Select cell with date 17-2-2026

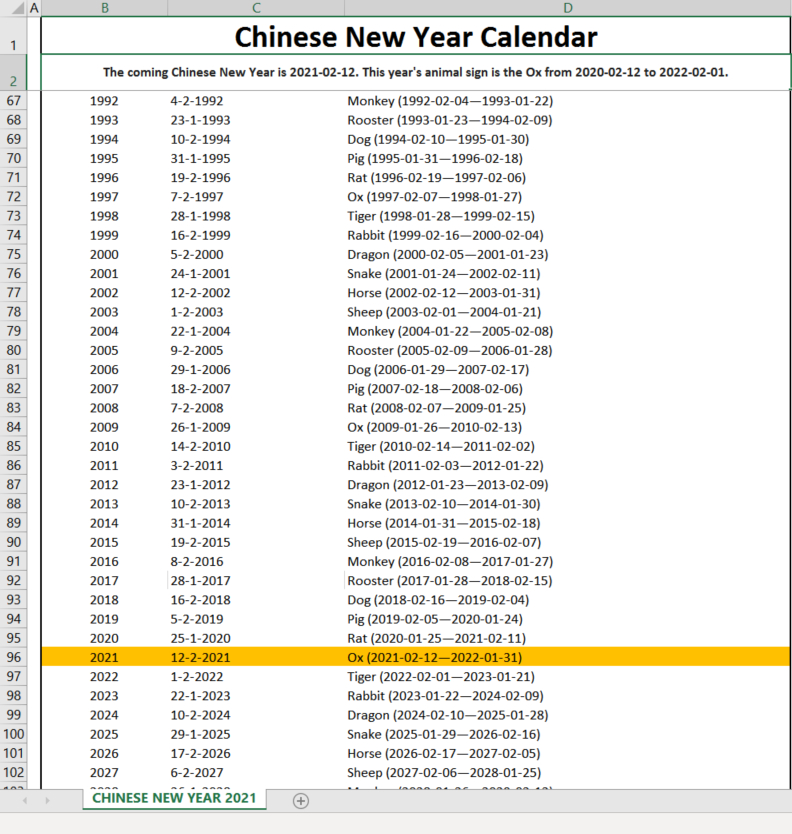[x=256, y=753]
